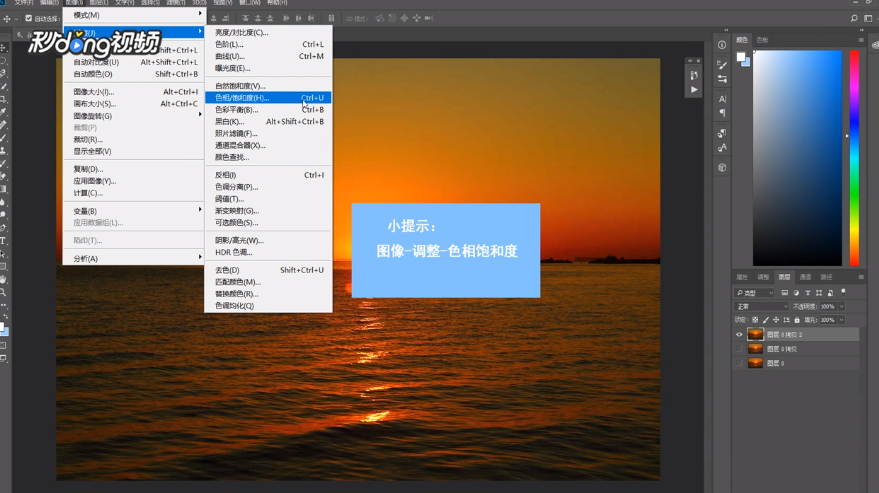Viewport: 879px width, 493px height.
Task: Choose '去色(D)' menu item
Action: pyautogui.click(x=269, y=270)
